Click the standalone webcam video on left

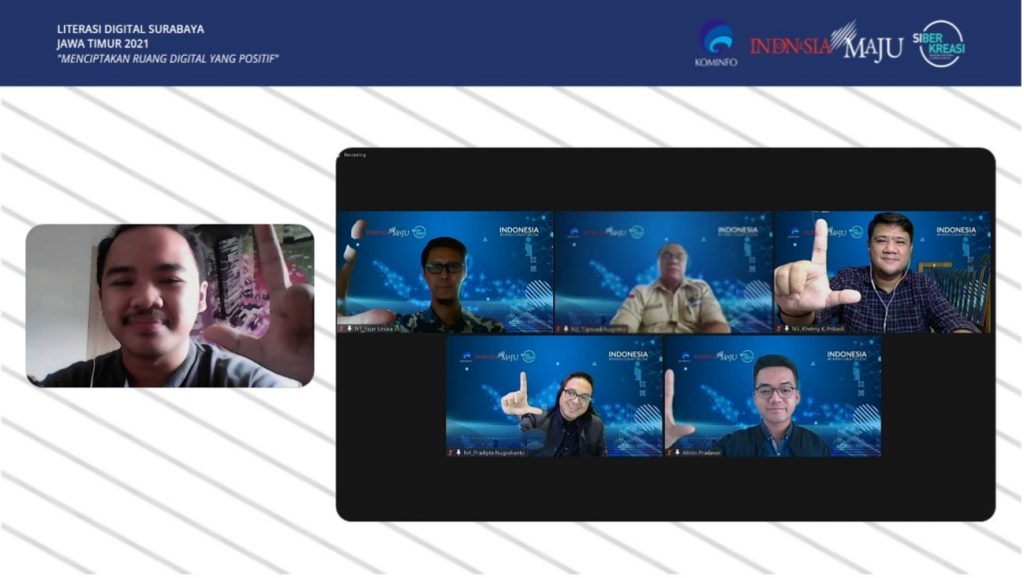170,305
